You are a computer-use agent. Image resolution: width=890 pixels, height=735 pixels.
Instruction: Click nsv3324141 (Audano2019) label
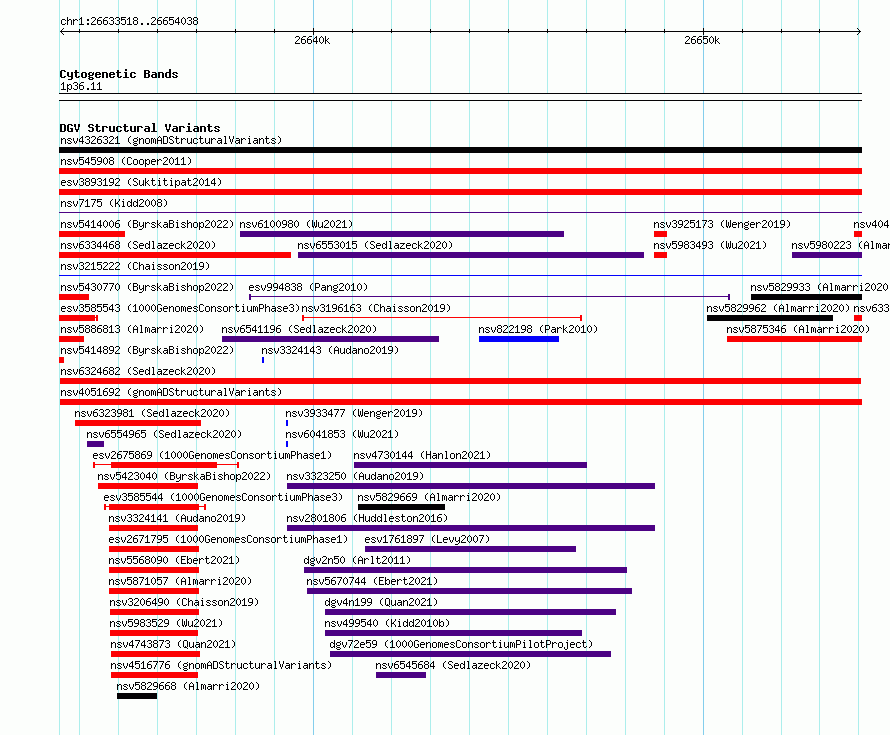pos(177,518)
